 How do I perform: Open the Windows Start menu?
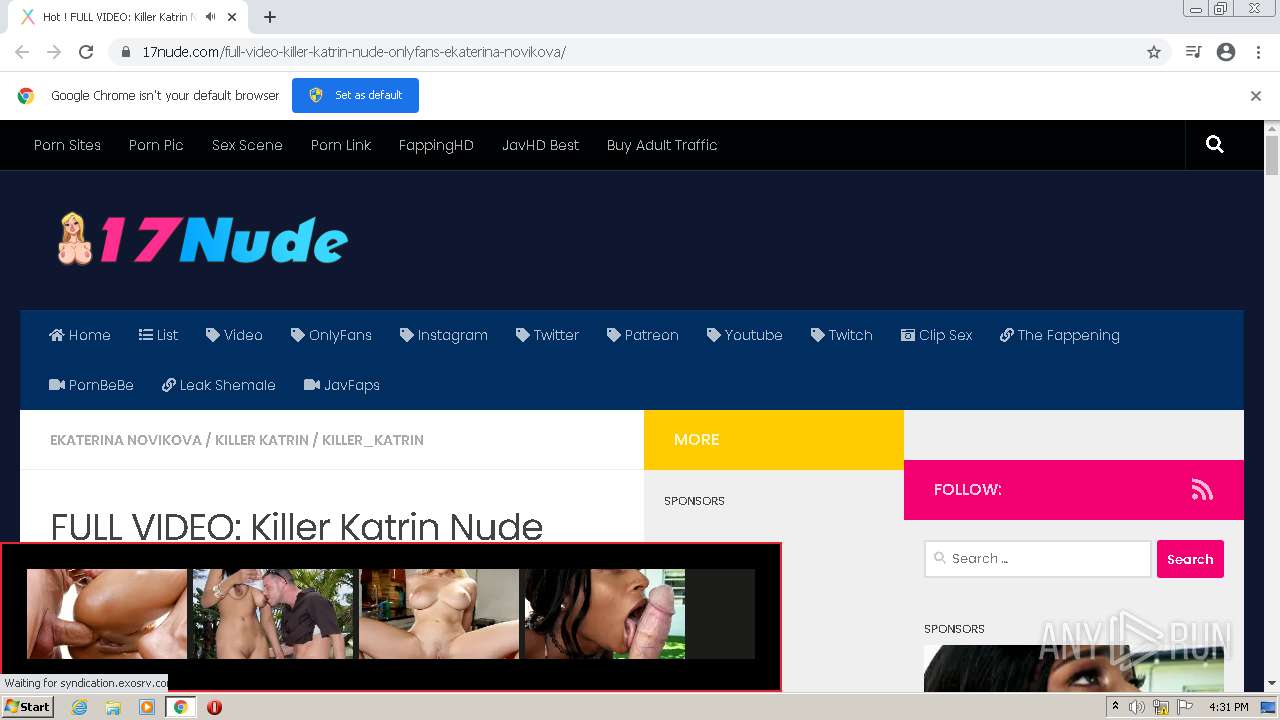[x=27, y=707]
